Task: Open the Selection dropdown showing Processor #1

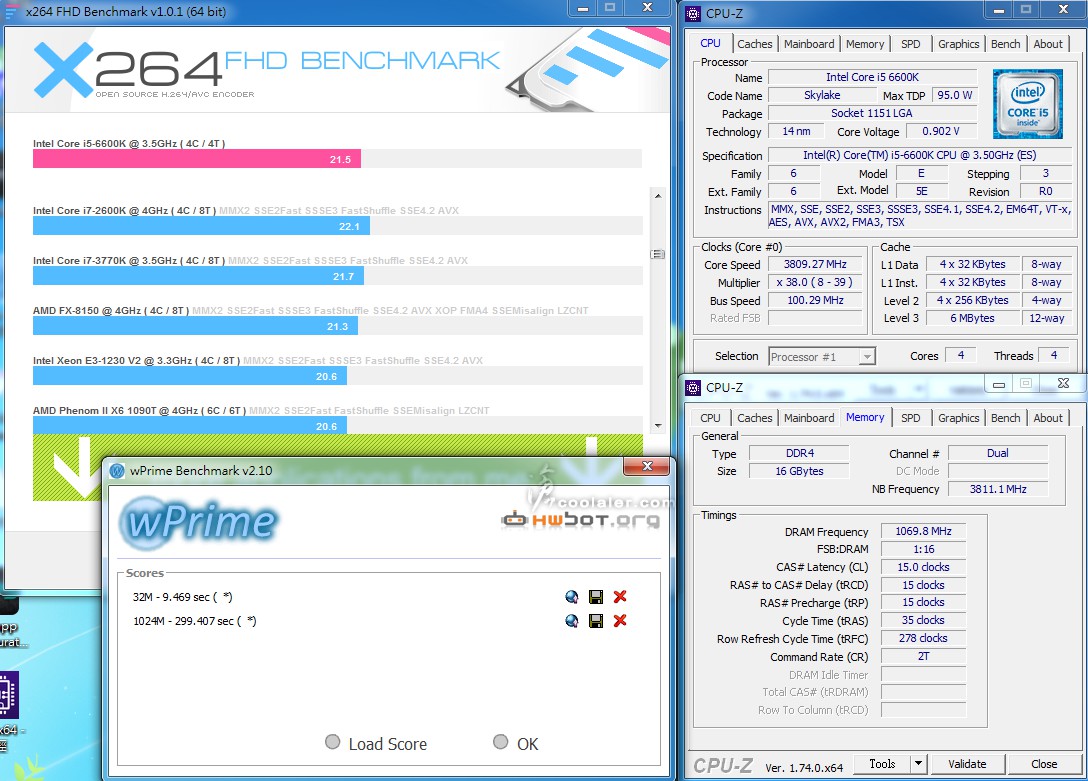Action: pos(822,357)
